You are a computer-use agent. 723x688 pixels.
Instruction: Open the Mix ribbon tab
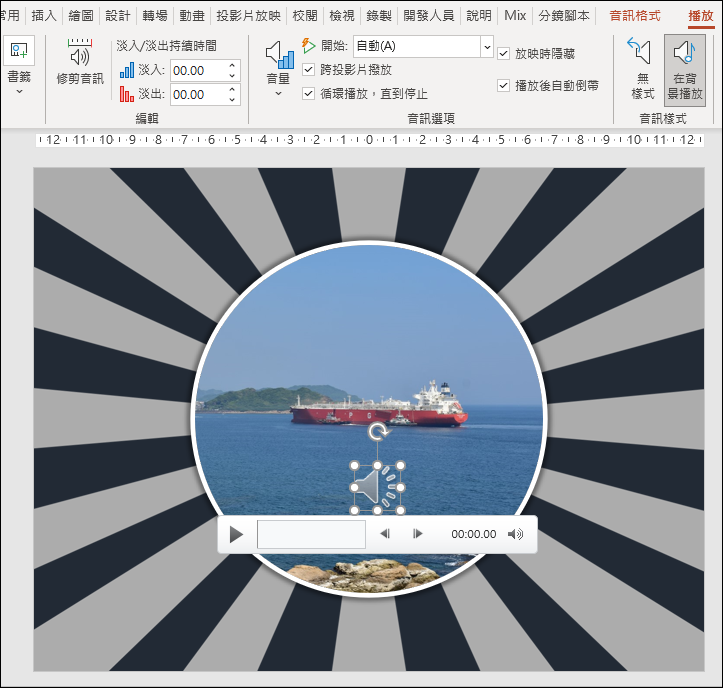515,16
